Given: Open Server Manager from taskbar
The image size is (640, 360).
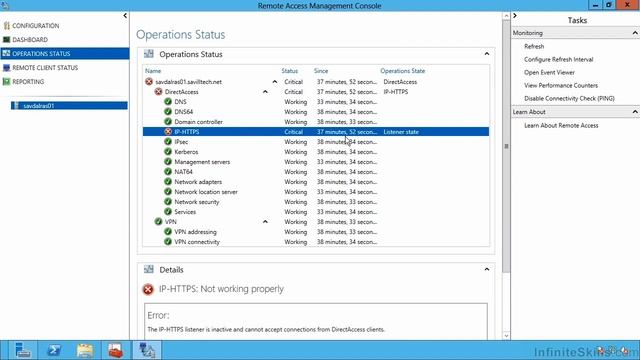Looking at the screenshot, I should tap(23, 350).
